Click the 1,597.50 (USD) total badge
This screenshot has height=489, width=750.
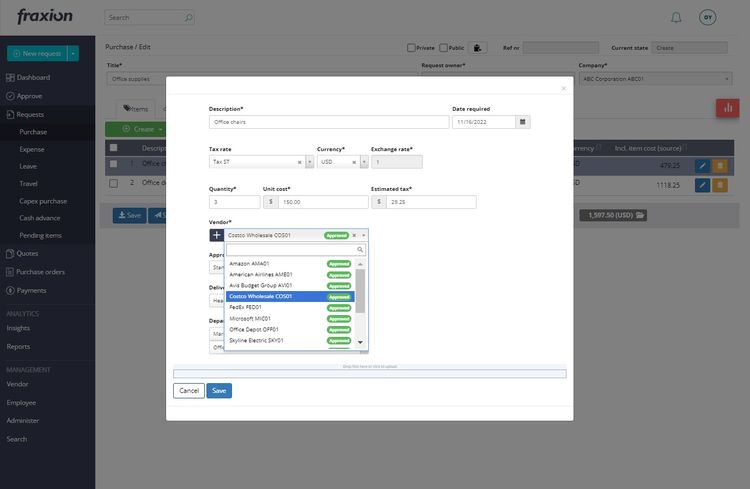pyautogui.click(x=614, y=215)
